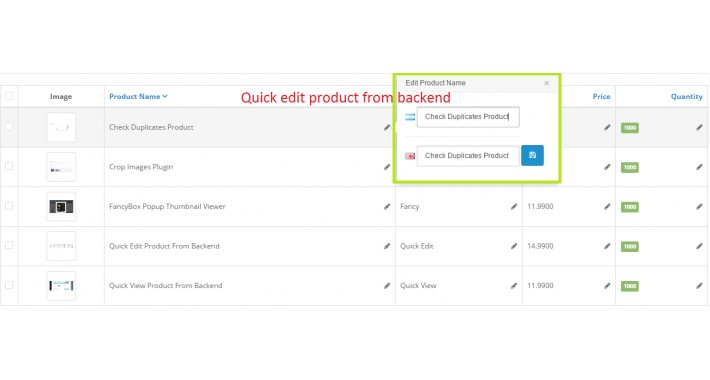
Task: Click quantity badge 1000 in Crop Images row
Action: pyautogui.click(x=630, y=168)
